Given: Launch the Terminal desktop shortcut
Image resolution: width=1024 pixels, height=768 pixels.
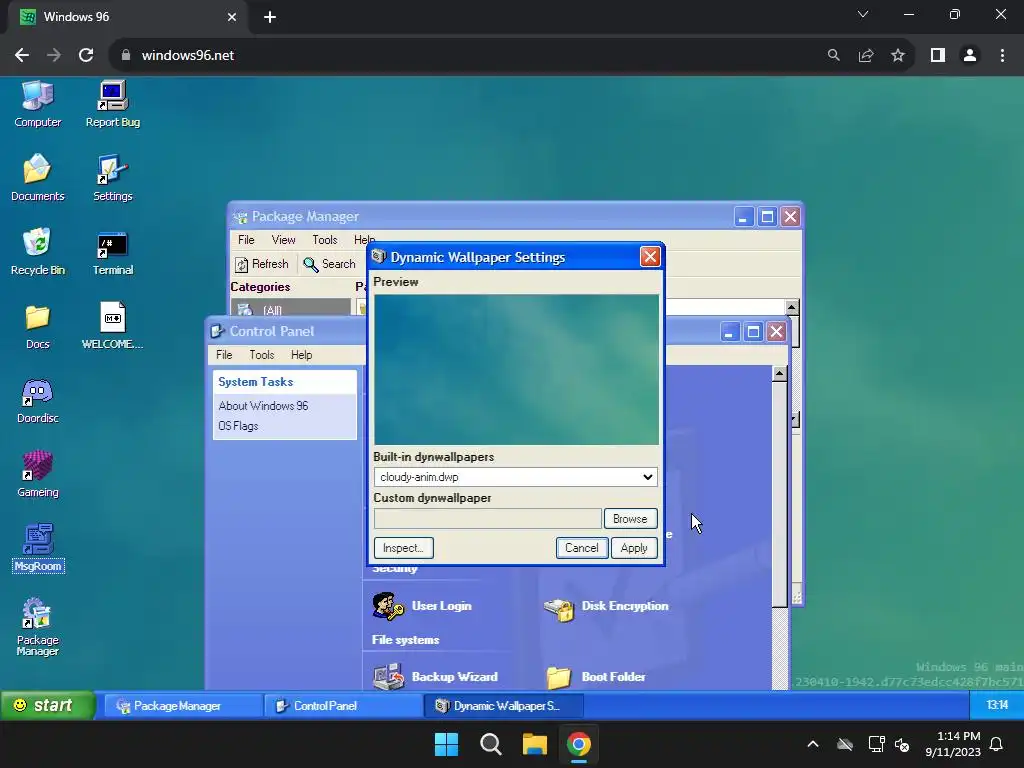Looking at the screenshot, I should [x=112, y=253].
